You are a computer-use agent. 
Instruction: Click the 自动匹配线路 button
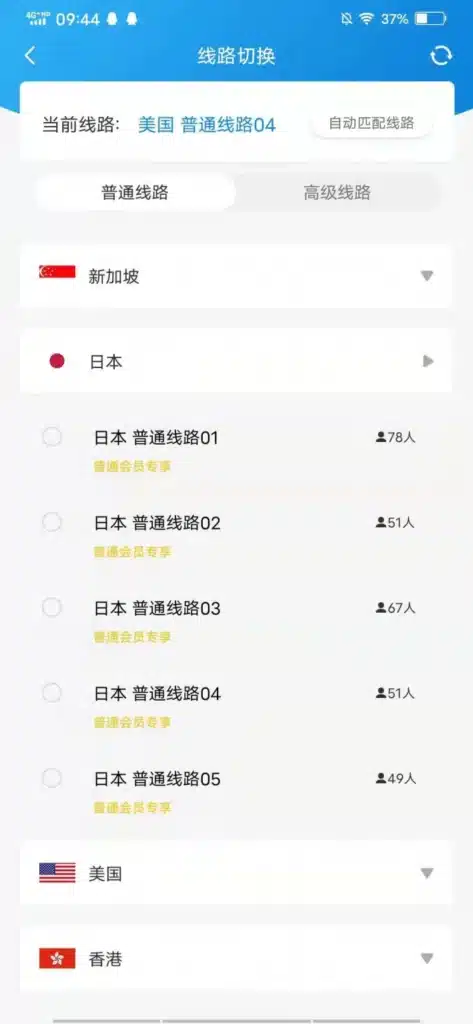click(x=371, y=123)
